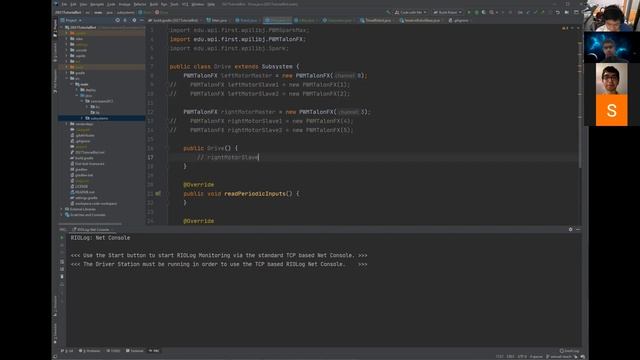Click the Run with Coverage icon
Screen dimensions: 640x360
click(x=484, y=12)
